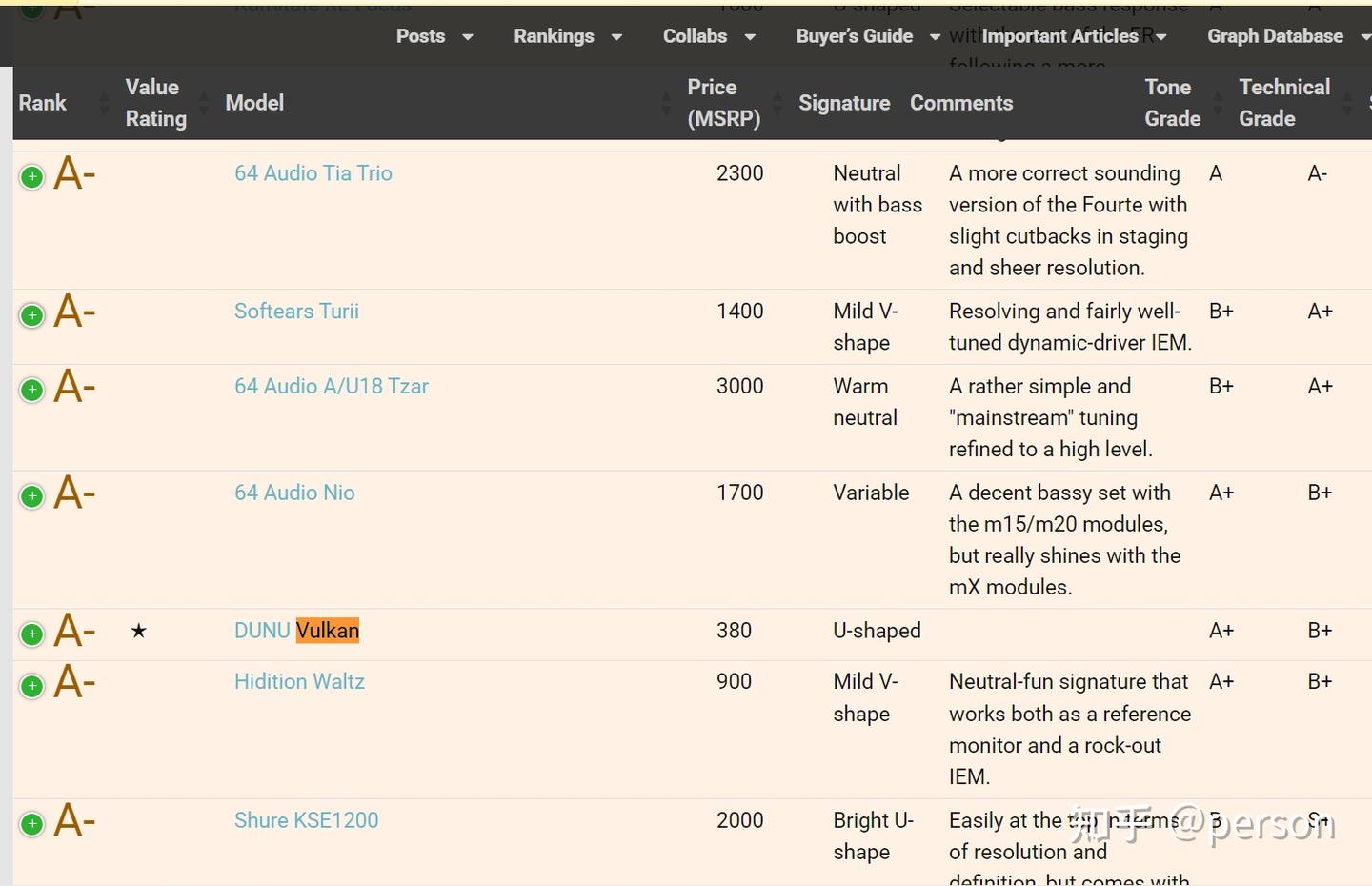The height and width of the screenshot is (886, 1372).
Task: Open the Posts dropdown menu
Action: tap(434, 36)
